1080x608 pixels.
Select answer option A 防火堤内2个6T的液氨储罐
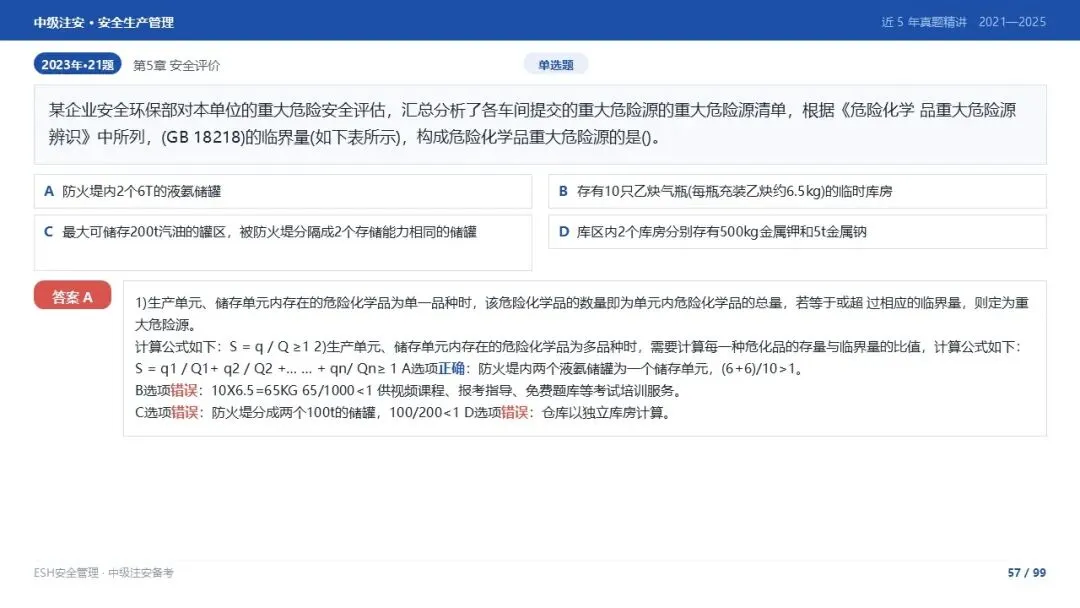(282, 191)
